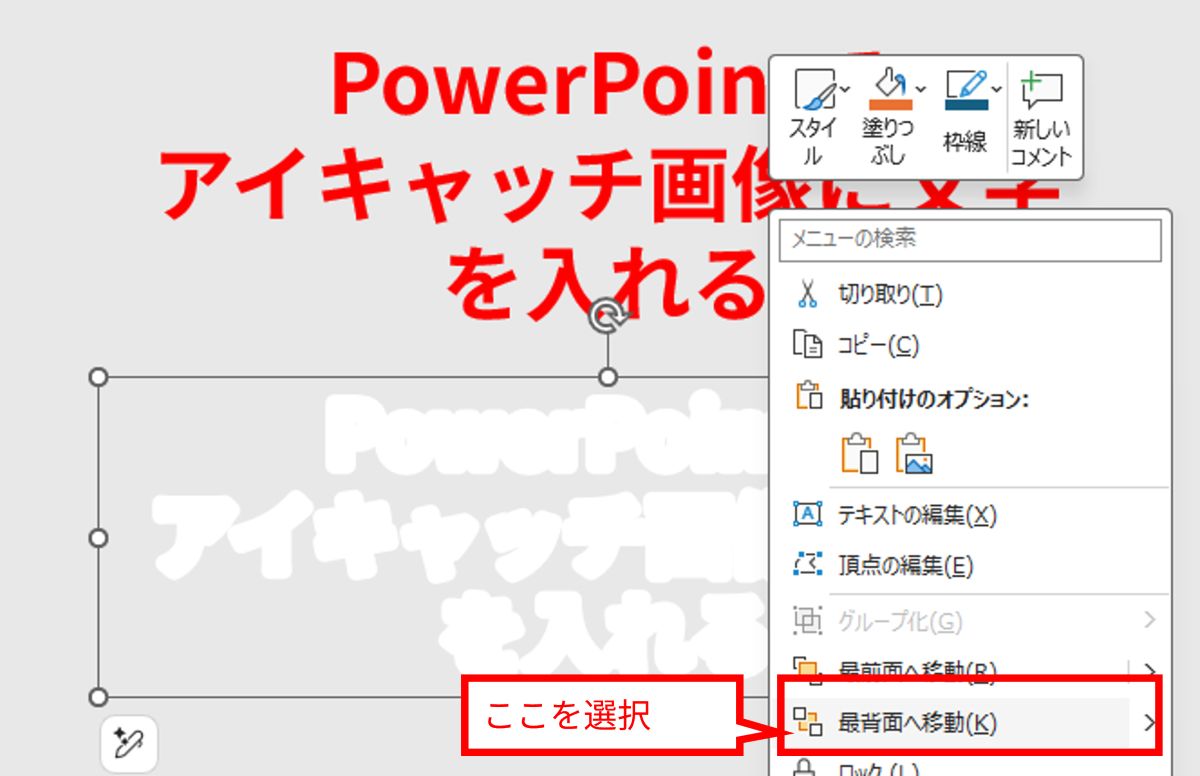Click the 切り取り(T) text label
Screen dimensions: 1200x776
coord(890,294)
